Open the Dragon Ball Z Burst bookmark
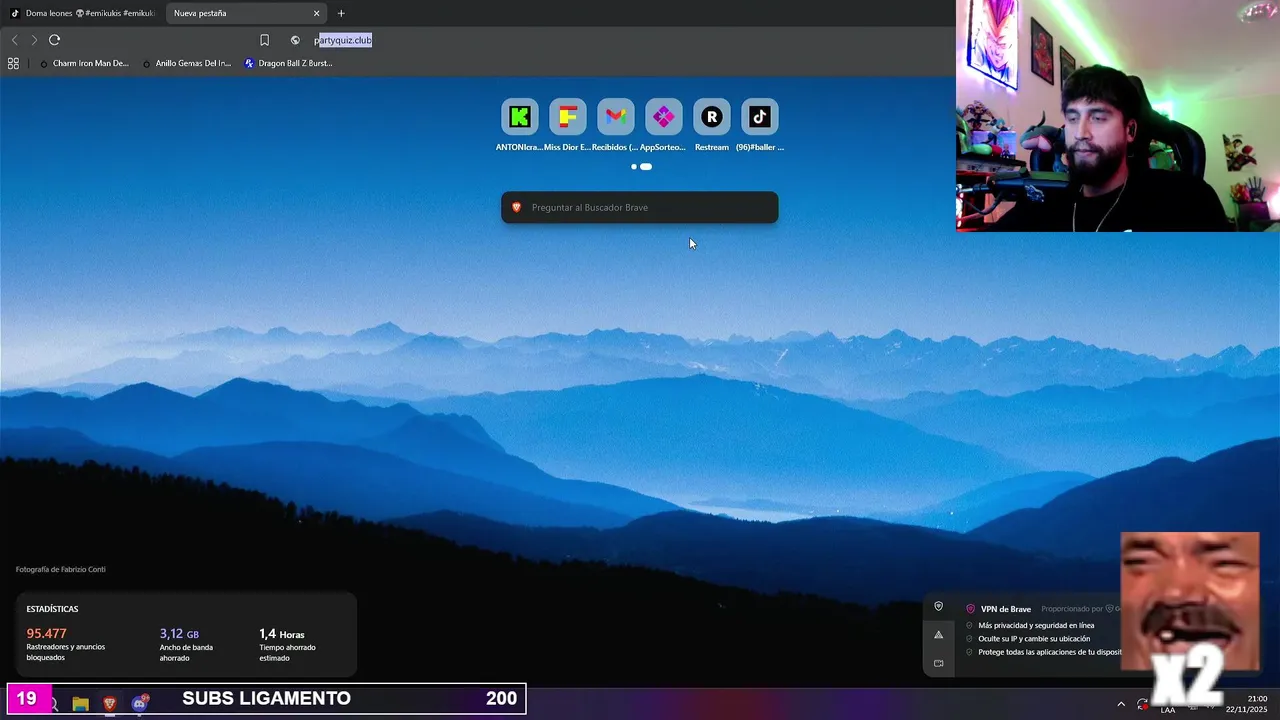This screenshot has width=1280, height=720. pyautogui.click(x=288, y=63)
